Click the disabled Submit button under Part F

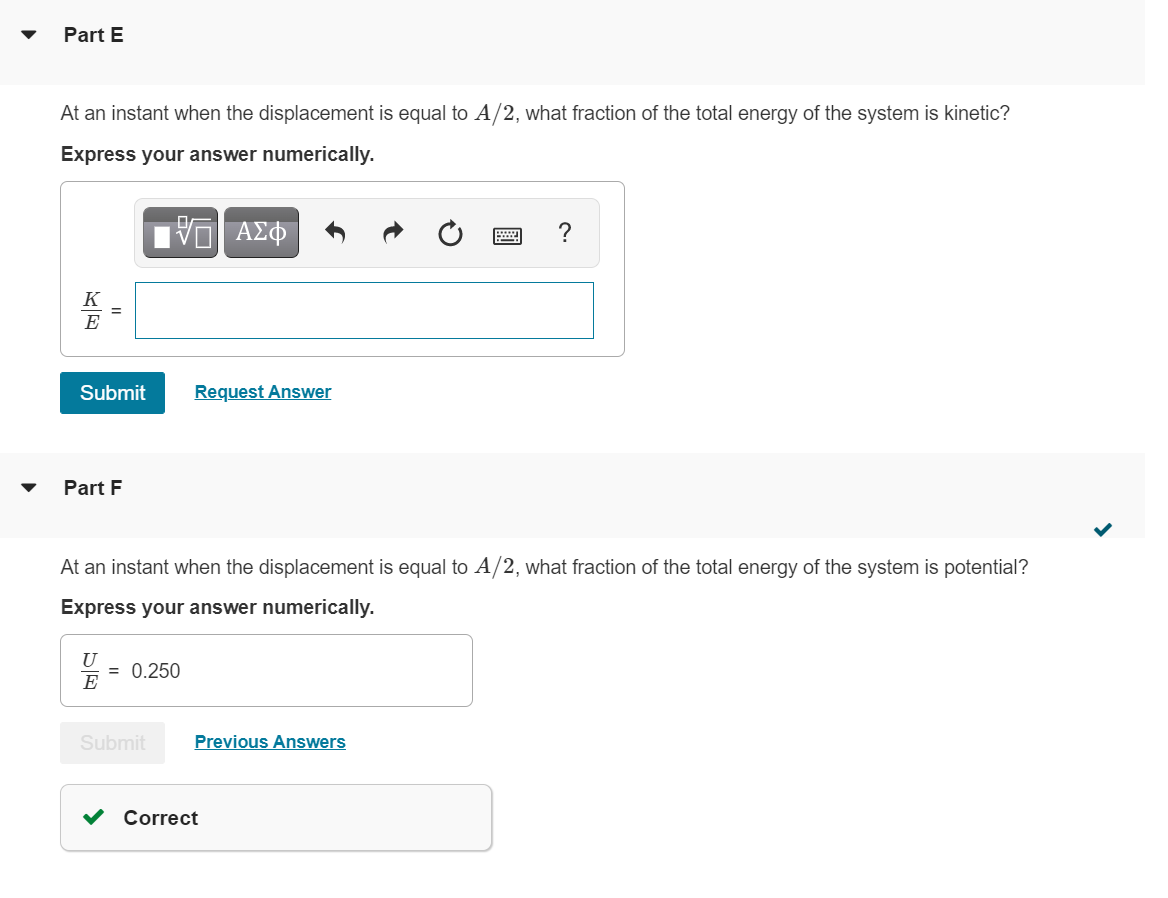coord(112,742)
